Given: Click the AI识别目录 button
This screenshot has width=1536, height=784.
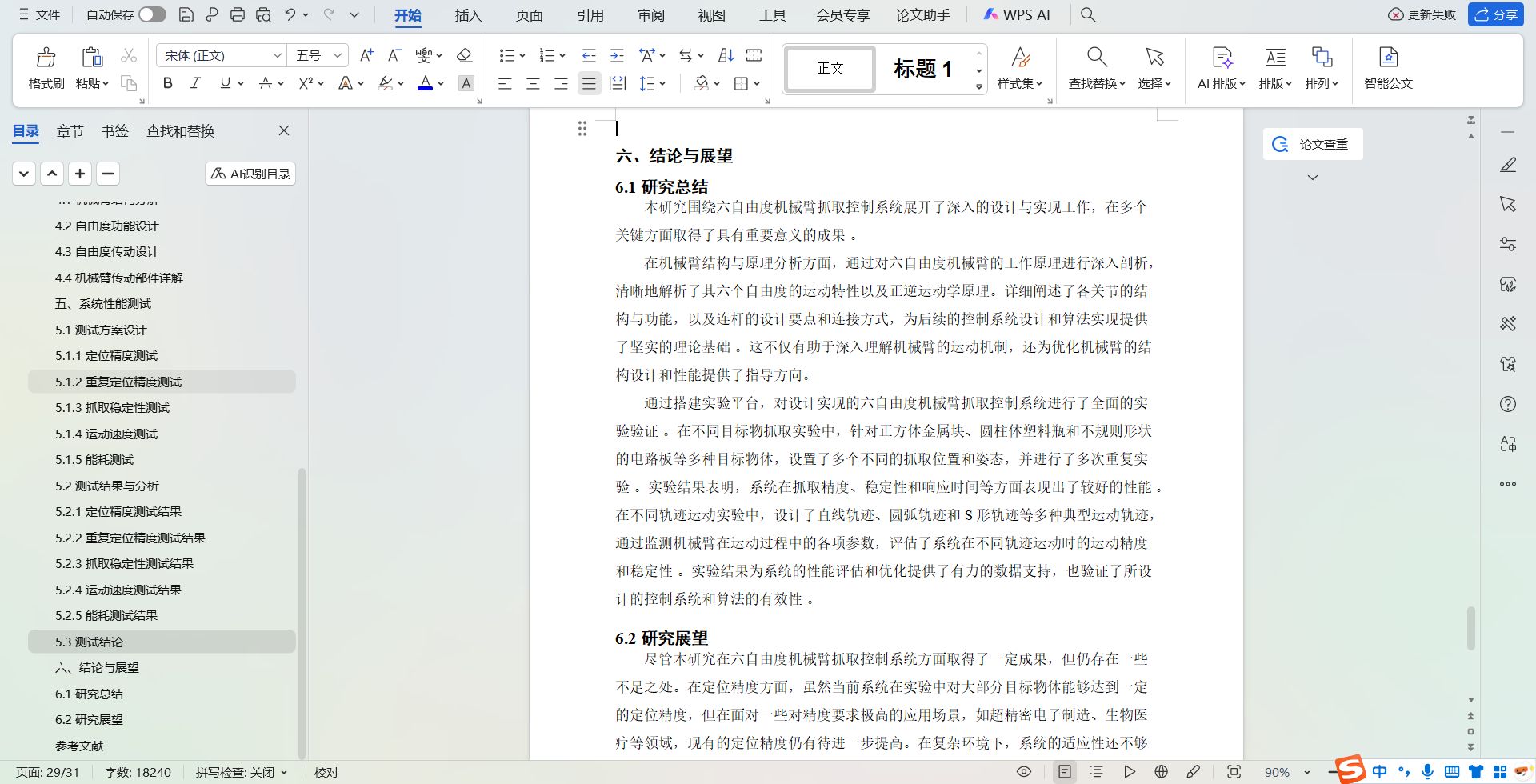Looking at the screenshot, I should coord(250,174).
